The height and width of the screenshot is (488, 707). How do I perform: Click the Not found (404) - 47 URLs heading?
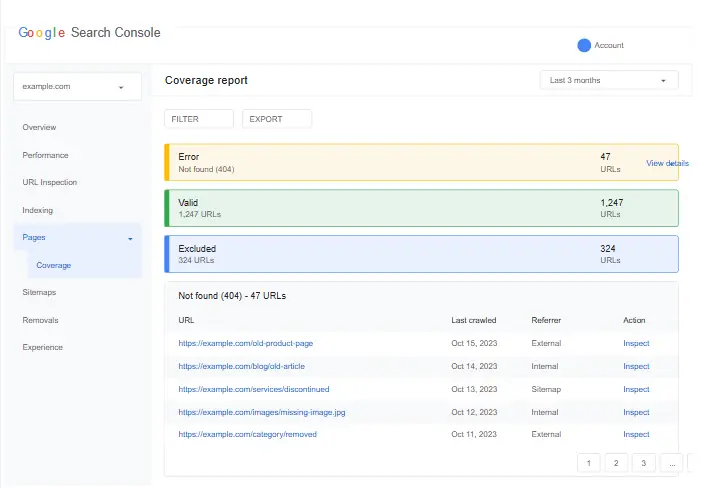[232, 296]
